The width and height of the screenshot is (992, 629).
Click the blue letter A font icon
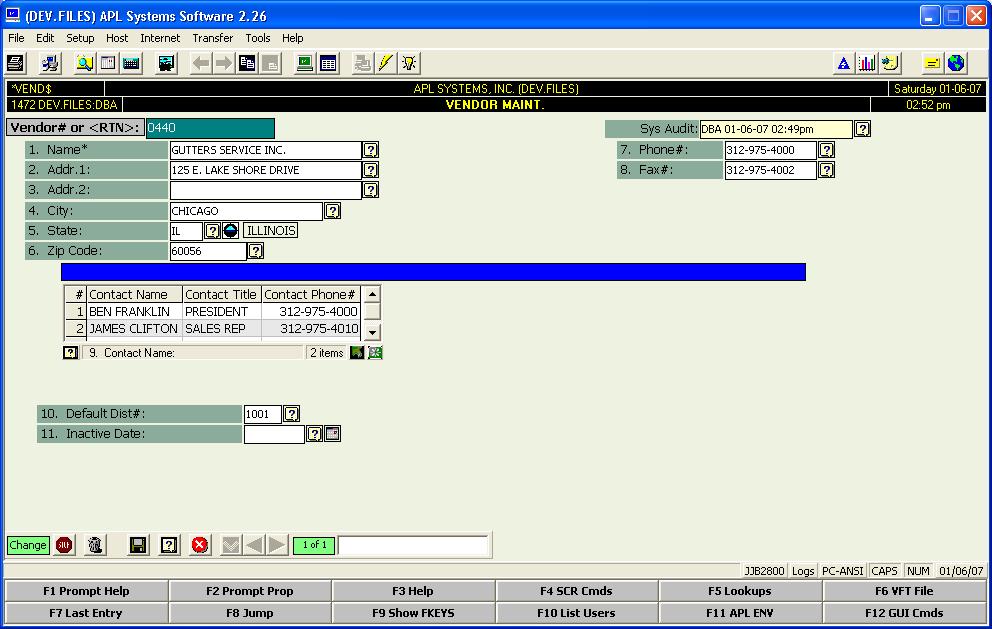(843, 63)
